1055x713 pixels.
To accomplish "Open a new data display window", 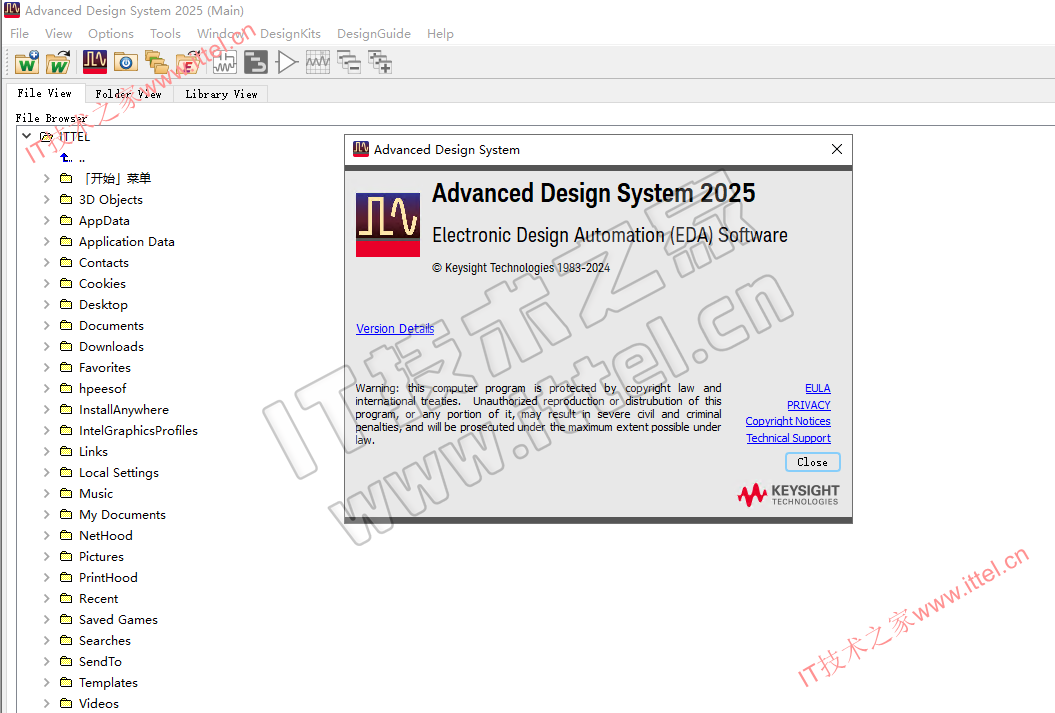I will click(x=318, y=63).
